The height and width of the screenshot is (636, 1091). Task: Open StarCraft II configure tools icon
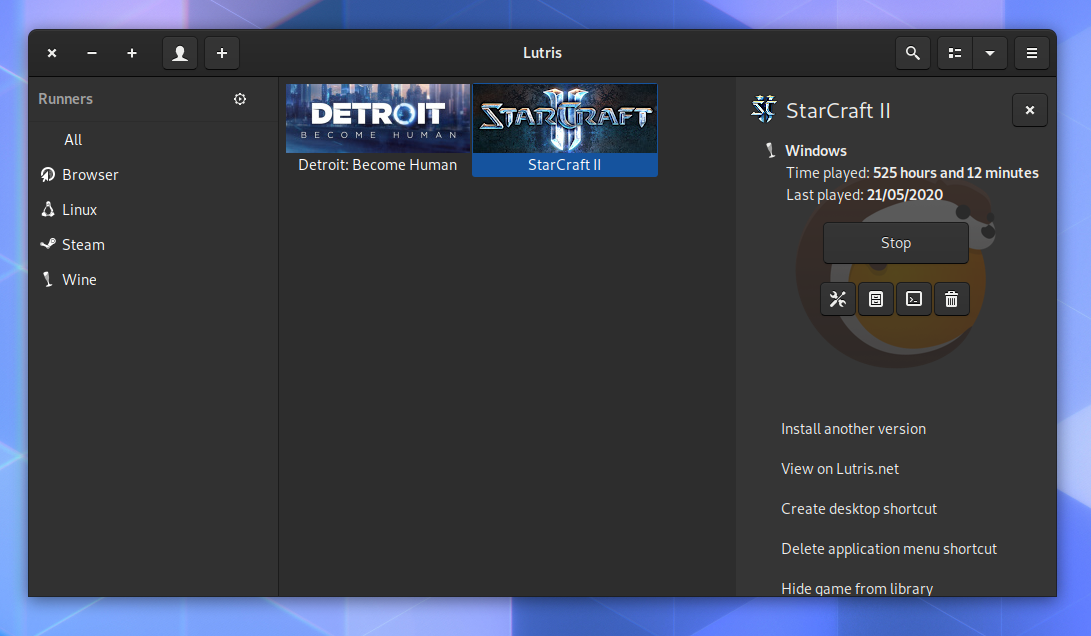click(838, 299)
